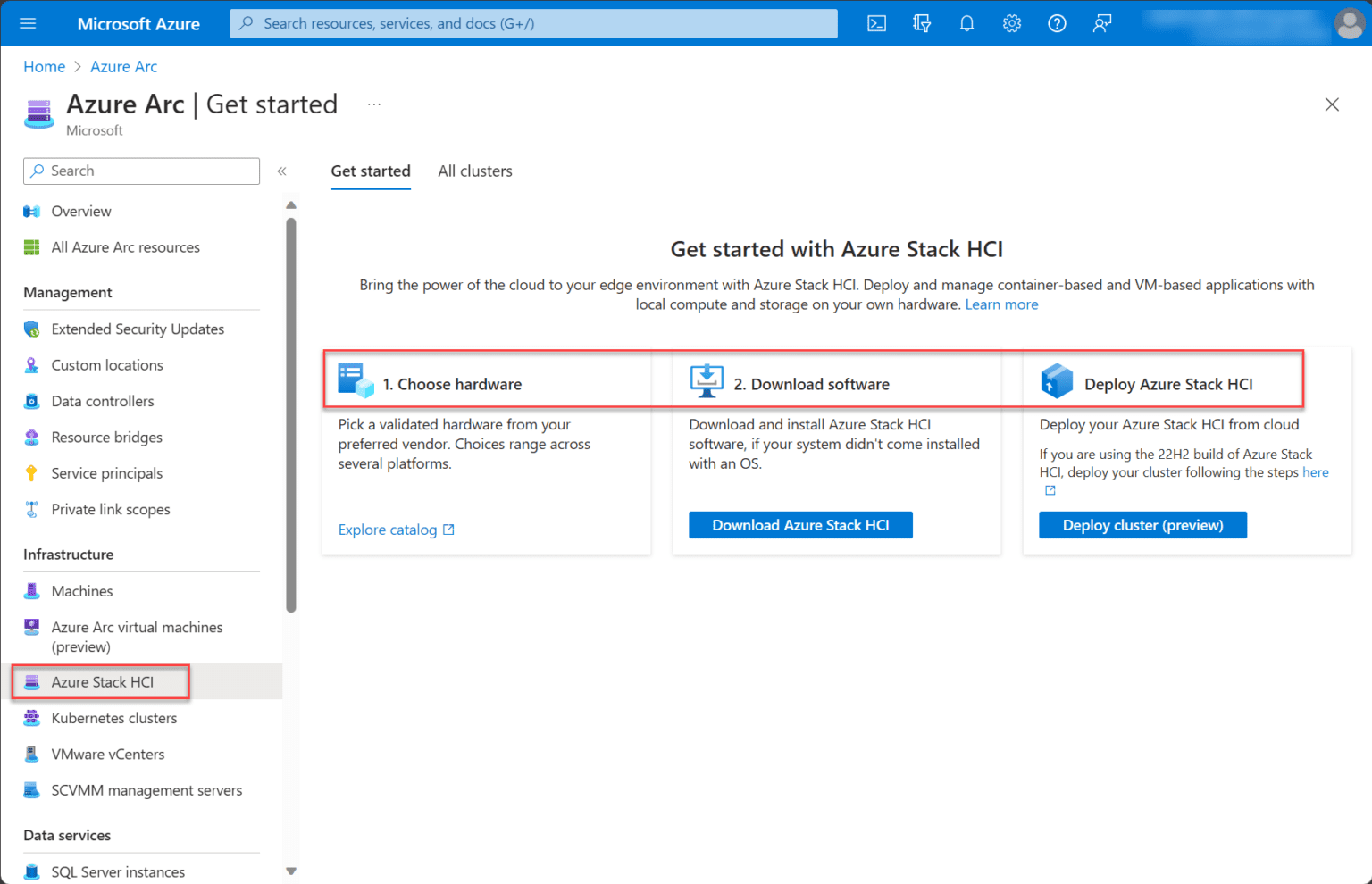Open the account avatar menu
Image resolution: width=1372 pixels, height=884 pixels.
1349,23
